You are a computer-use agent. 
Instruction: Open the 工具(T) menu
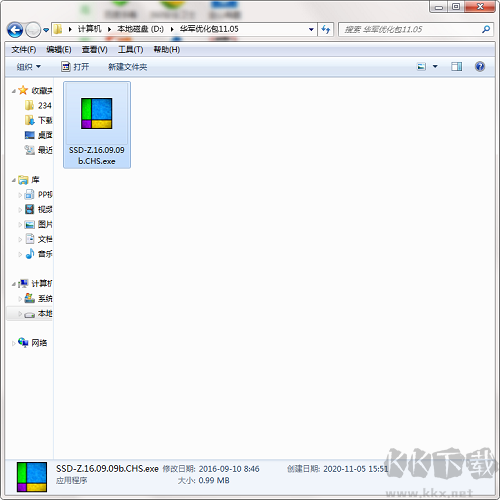pos(130,50)
